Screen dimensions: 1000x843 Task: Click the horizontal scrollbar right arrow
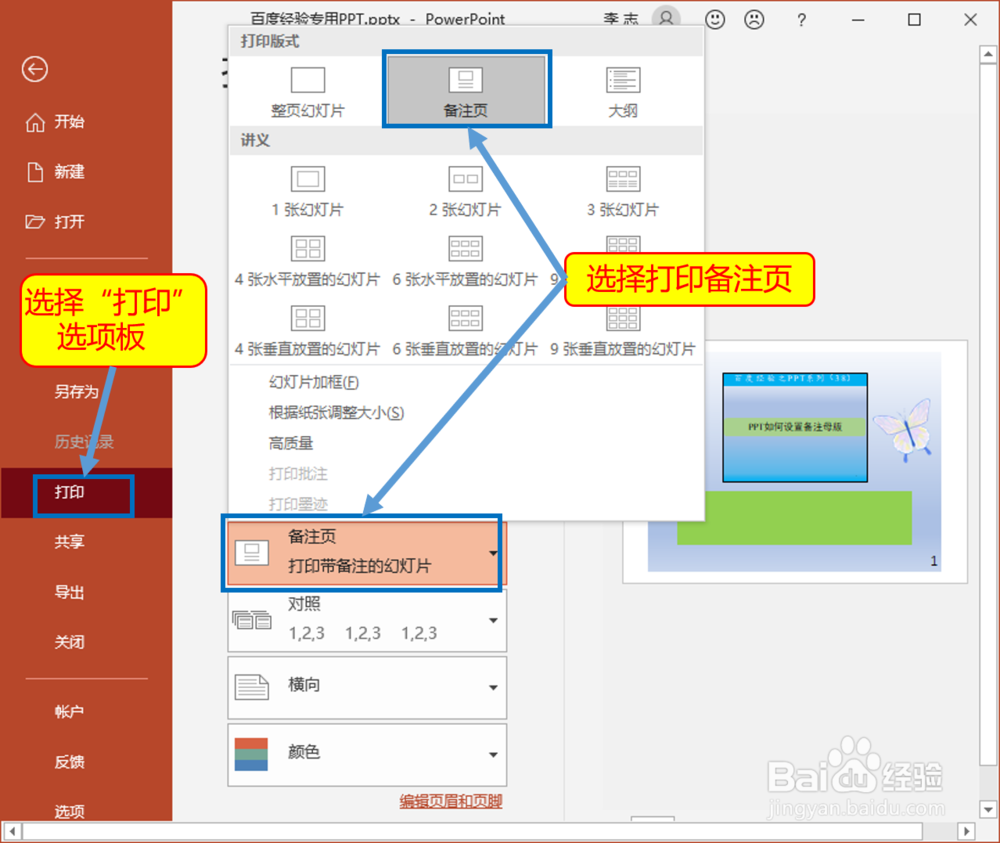coord(966,832)
